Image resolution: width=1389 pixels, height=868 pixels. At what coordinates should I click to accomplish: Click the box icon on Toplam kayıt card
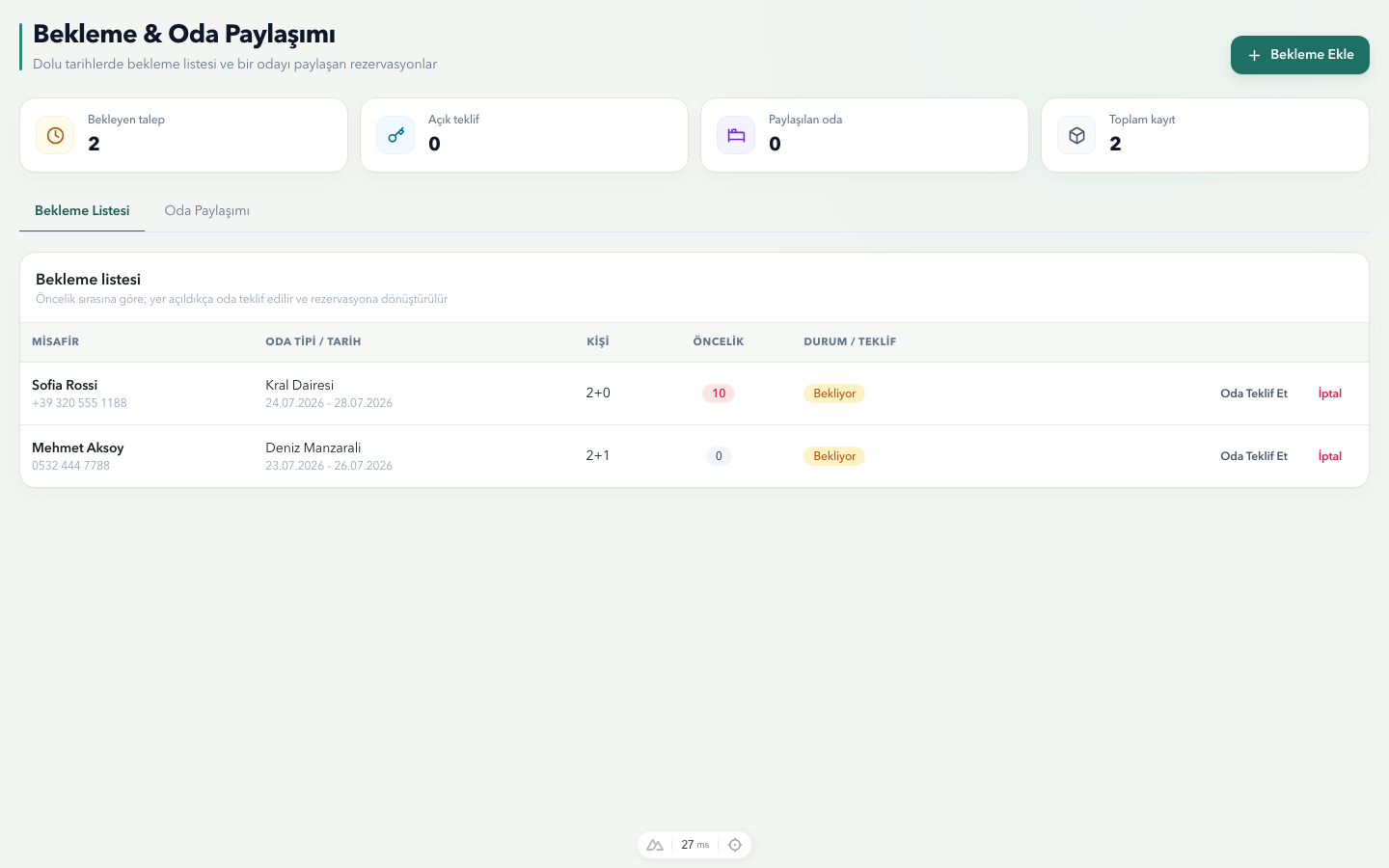1076,135
